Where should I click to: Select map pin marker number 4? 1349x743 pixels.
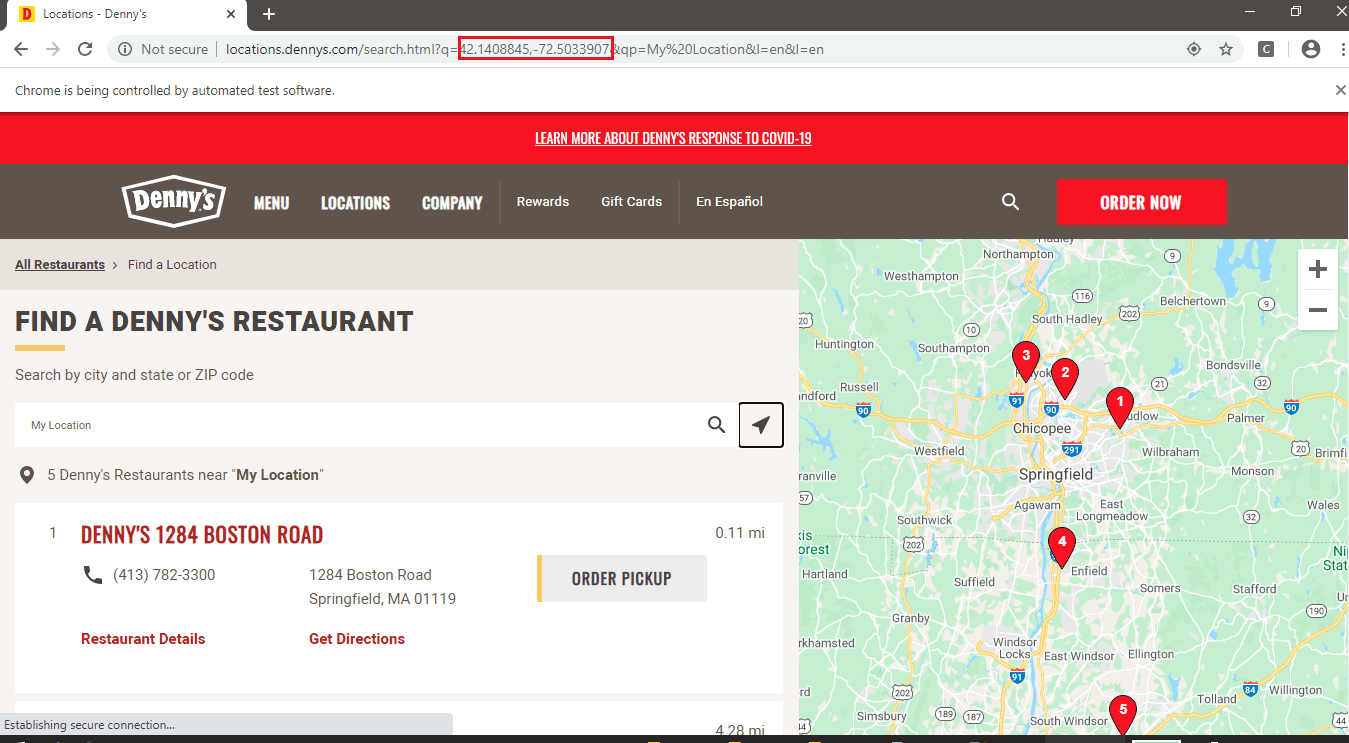(1061, 542)
